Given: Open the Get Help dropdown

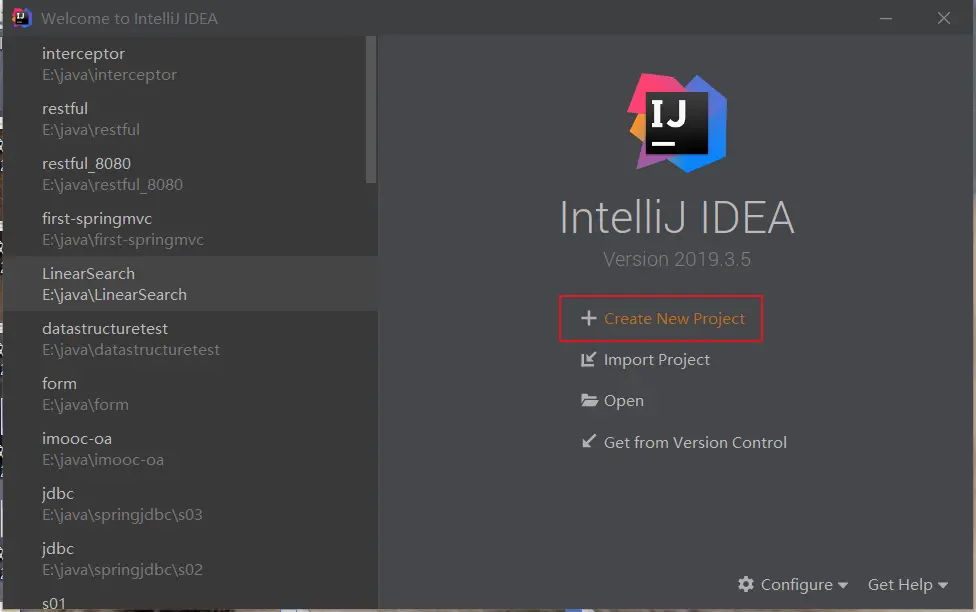Looking at the screenshot, I should (x=907, y=585).
